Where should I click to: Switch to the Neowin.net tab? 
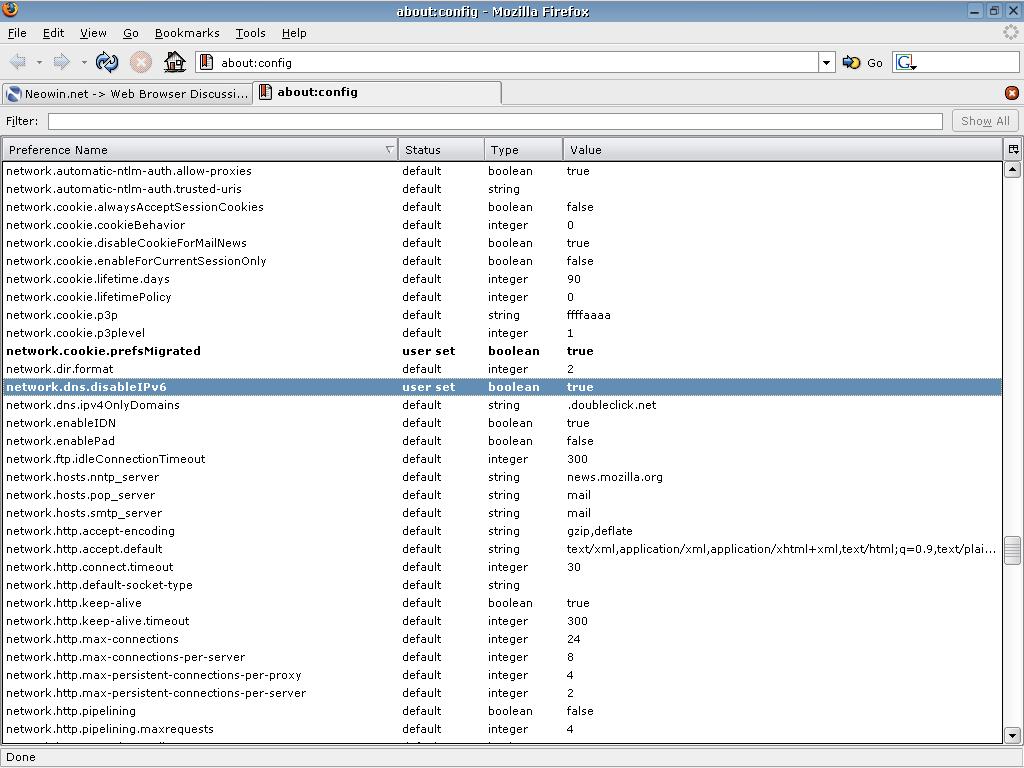click(x=127, y=93)
